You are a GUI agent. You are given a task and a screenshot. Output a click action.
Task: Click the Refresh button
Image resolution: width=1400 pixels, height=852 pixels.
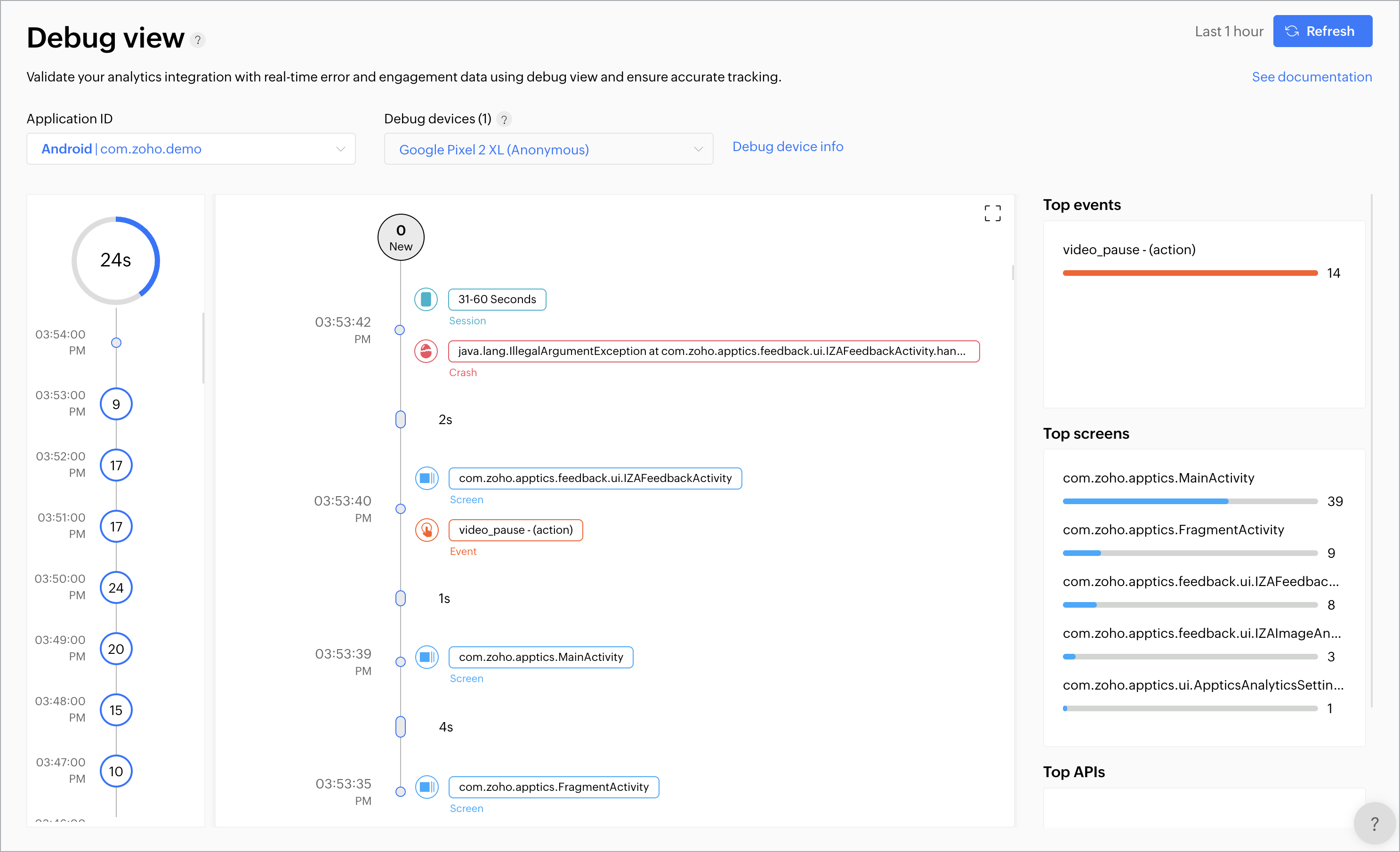(x=1321, y=31)
